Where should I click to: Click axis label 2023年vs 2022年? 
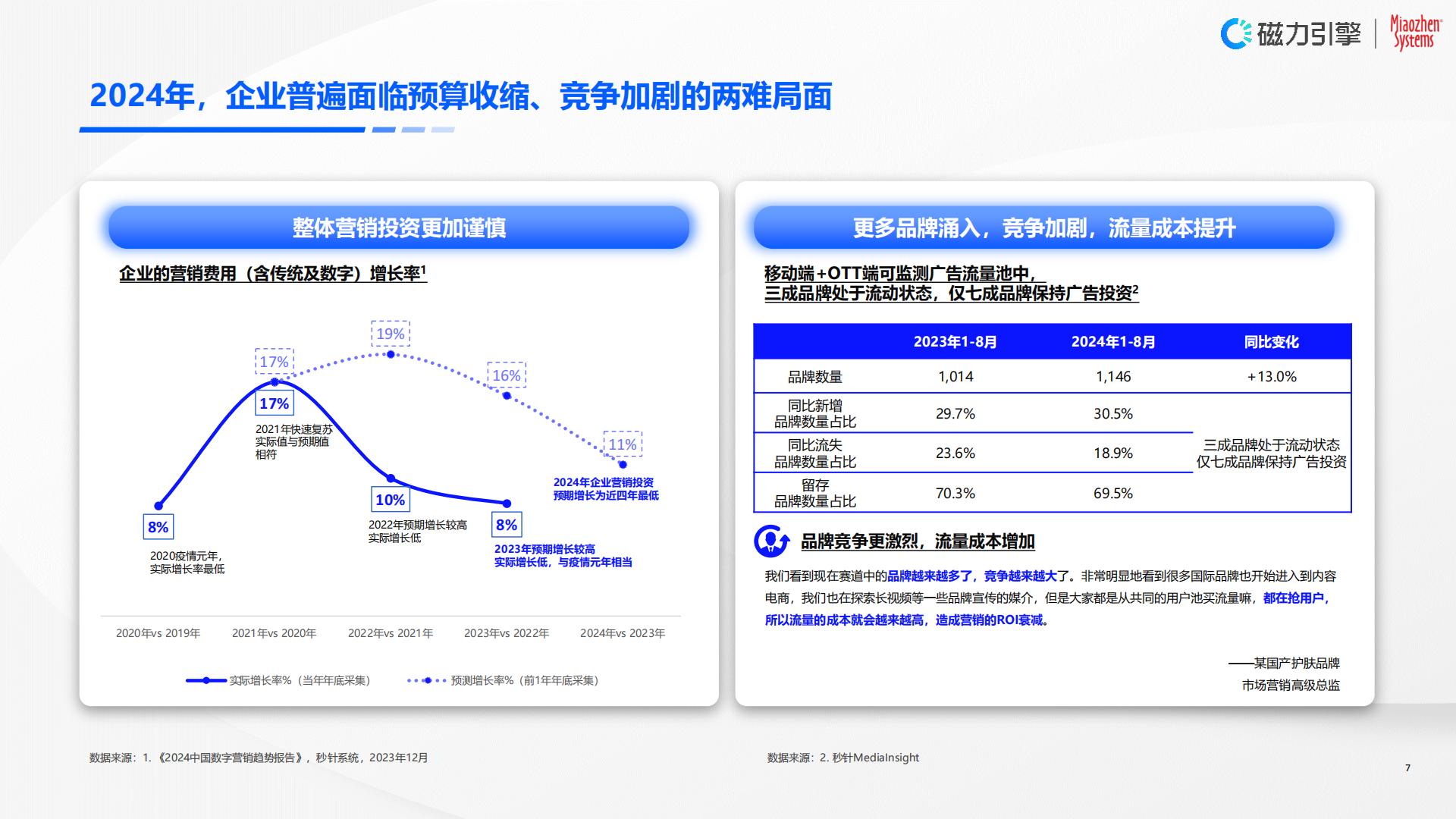click(x=507, y=633)
